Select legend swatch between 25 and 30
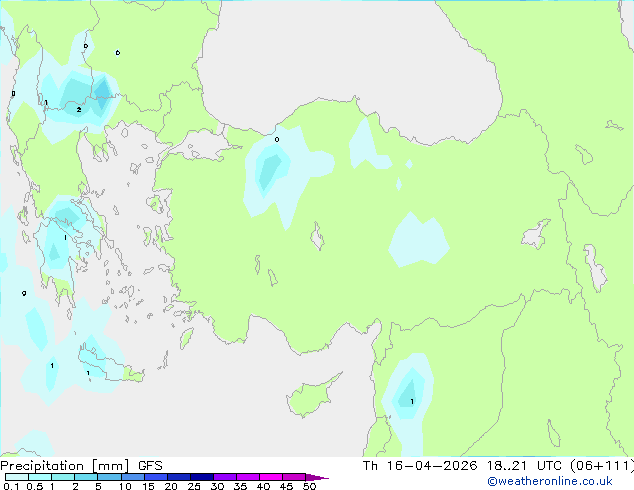The height and width of the screenshot is (490, 634). coord(201,477)
